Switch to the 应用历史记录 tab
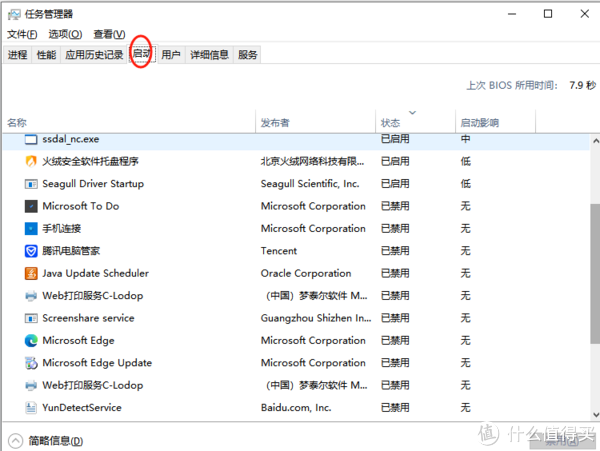 tap(94, 55)
